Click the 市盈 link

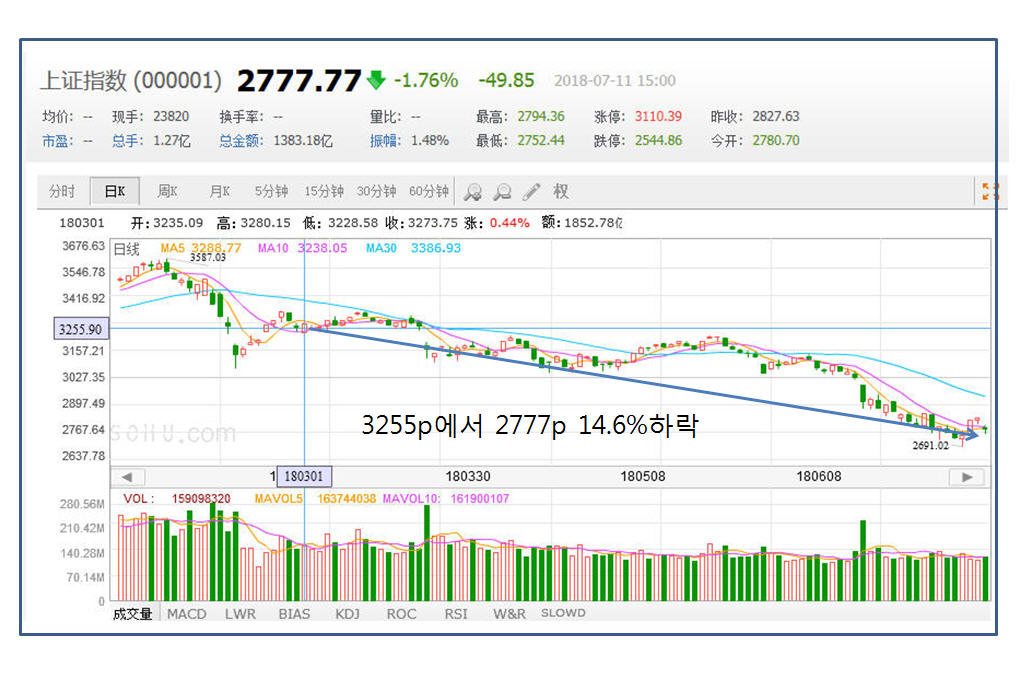point(56,141)
